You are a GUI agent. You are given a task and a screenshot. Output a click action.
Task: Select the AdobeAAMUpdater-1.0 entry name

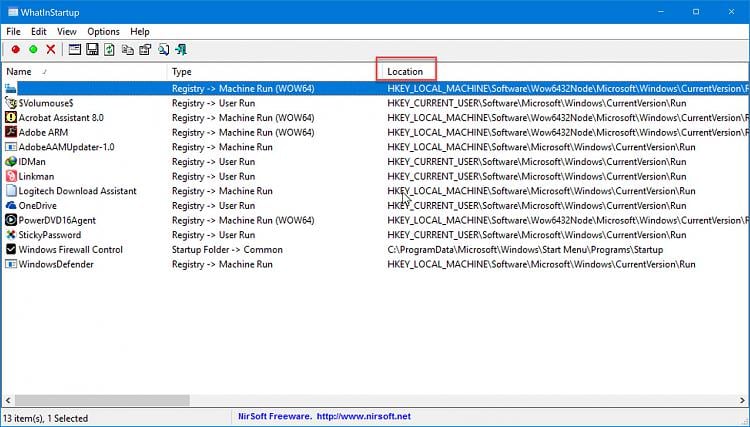pyautogui.click(x=66, y=147)
